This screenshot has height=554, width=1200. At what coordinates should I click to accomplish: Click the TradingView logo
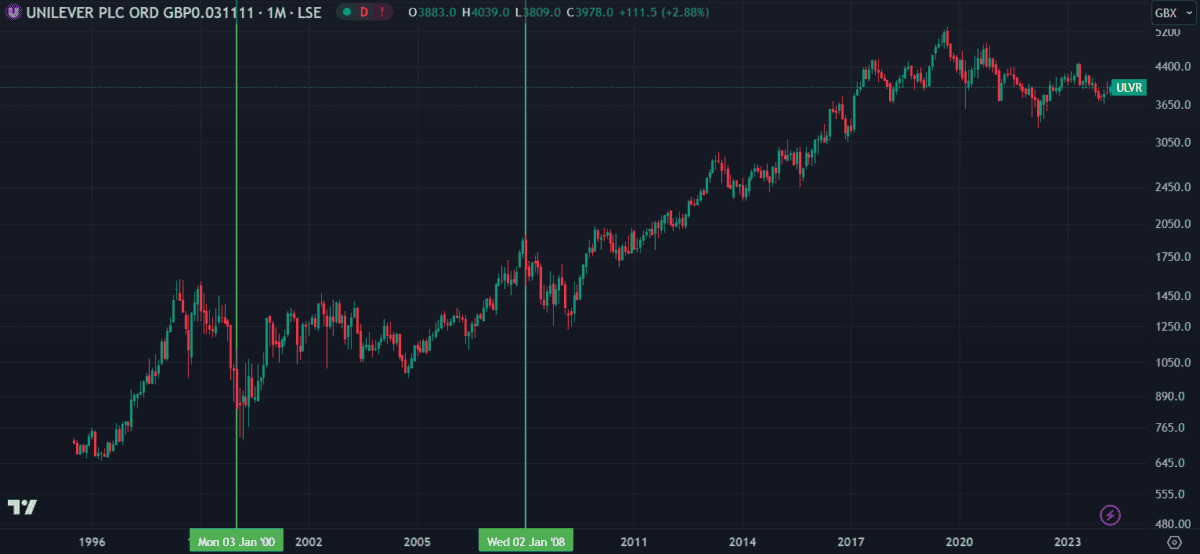[22, 507]
